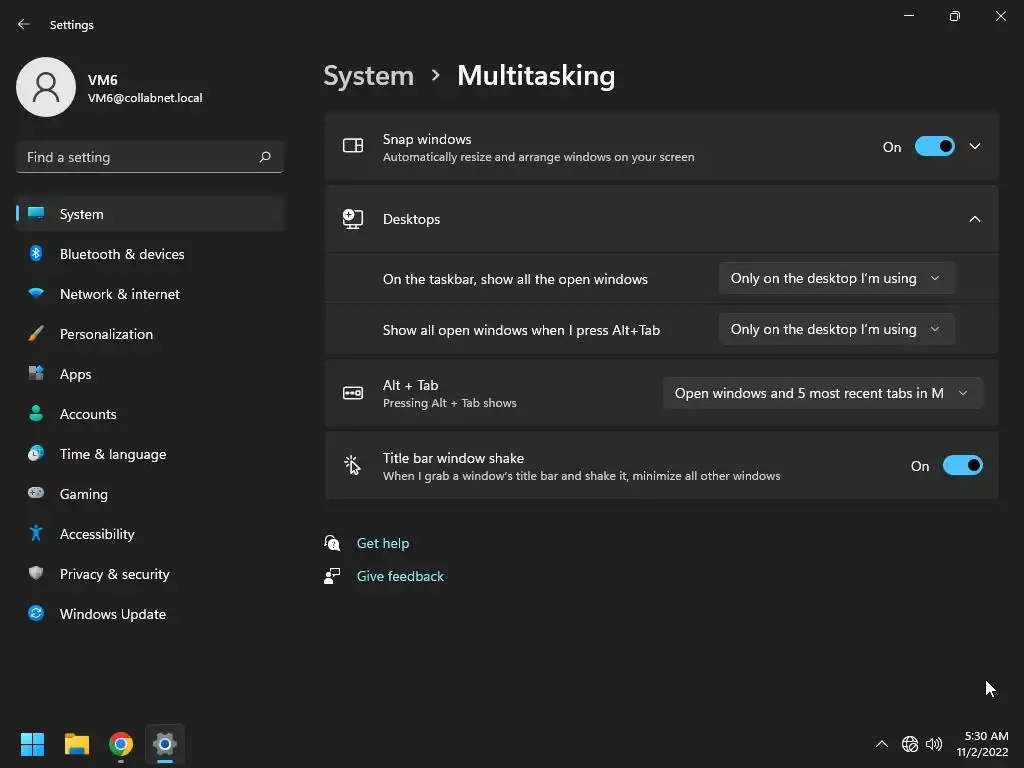The image size is (1024, 768).
Task: Turn off the Snap windows toggle
Action: coord(935,147)
